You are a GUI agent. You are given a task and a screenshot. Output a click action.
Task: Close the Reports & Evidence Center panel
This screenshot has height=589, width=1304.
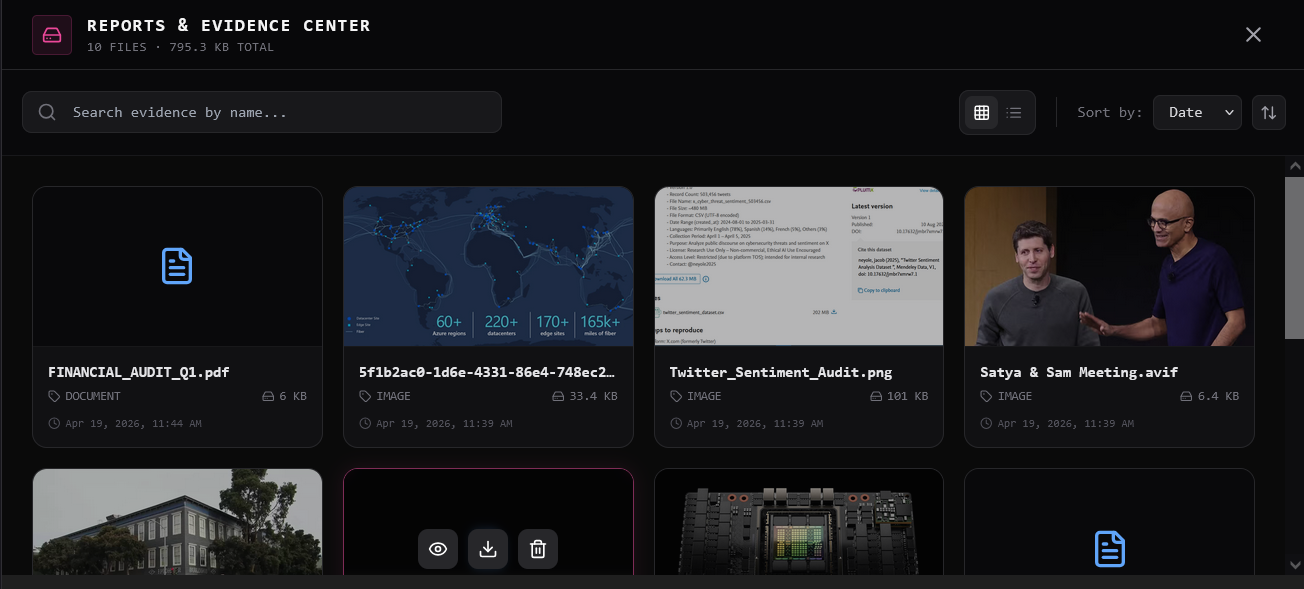[1253, 35]
